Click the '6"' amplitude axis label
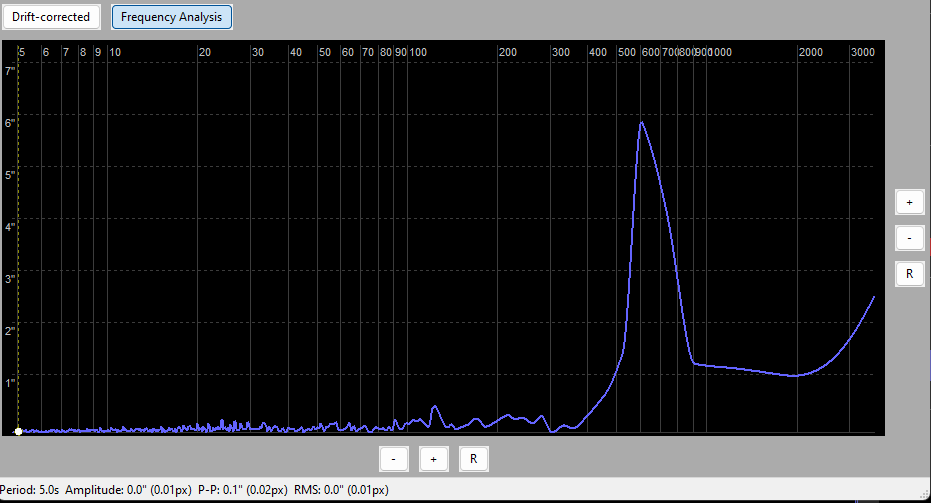The height and width of the screenshot is (503, 931). pos(10,123)
